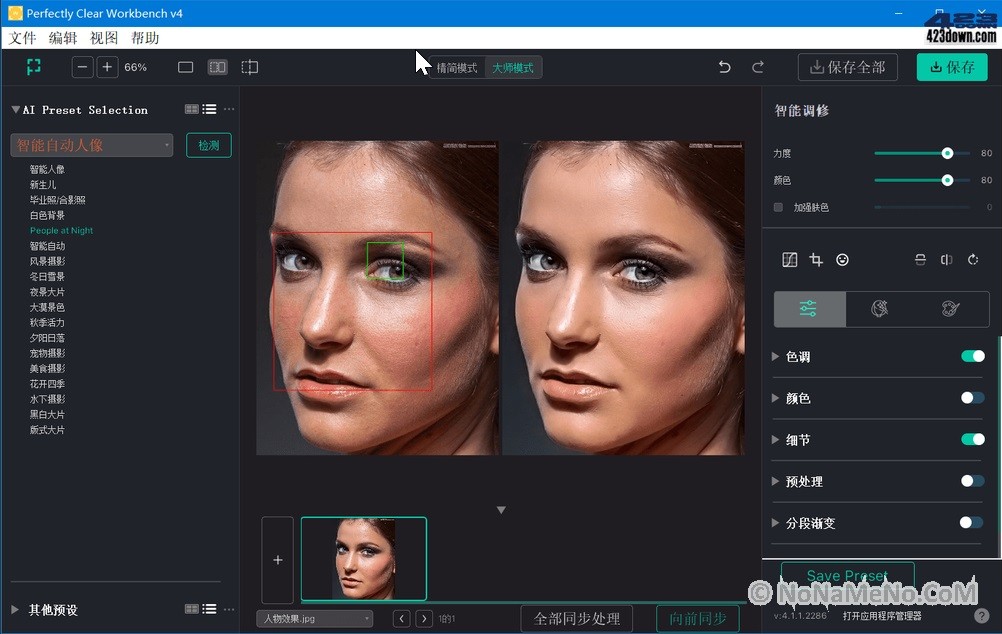Open the 智能自动人像 preset dropdown

coord(92,145)
